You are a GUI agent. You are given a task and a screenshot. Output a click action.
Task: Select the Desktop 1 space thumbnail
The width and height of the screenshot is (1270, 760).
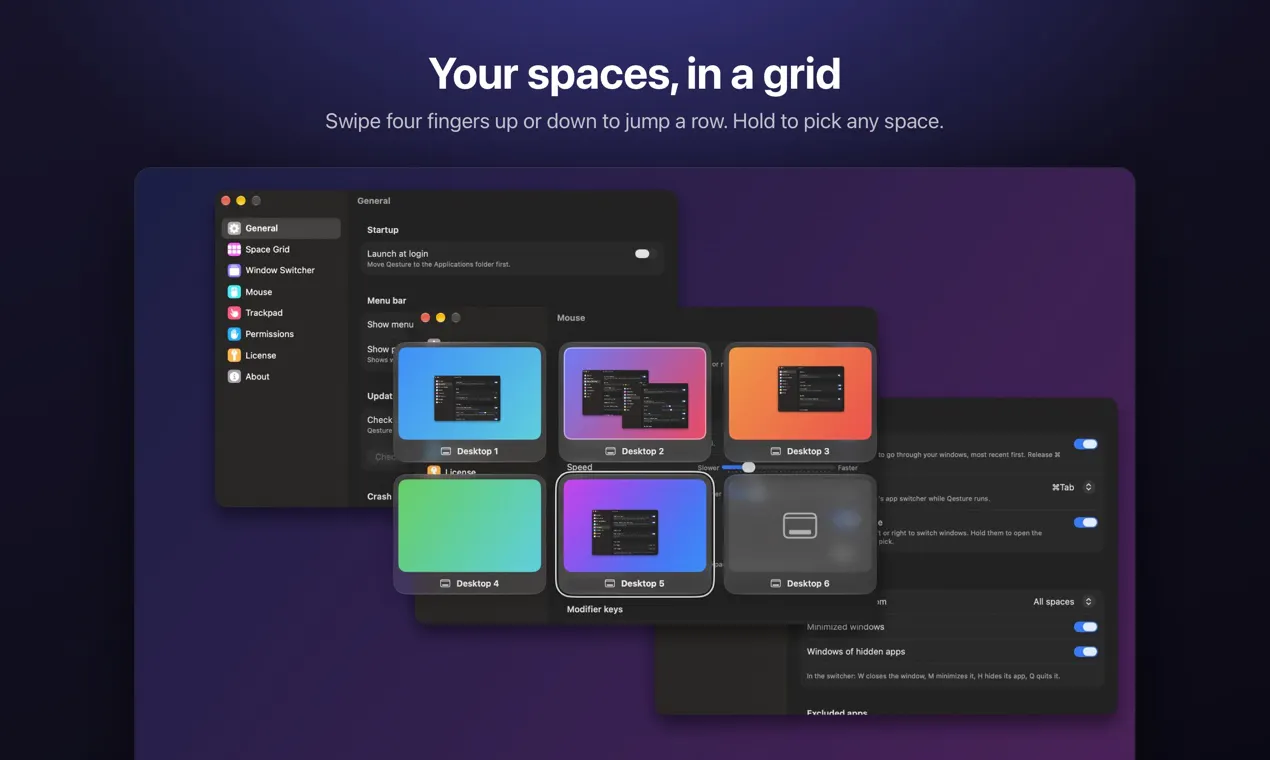tap(470, 401)
